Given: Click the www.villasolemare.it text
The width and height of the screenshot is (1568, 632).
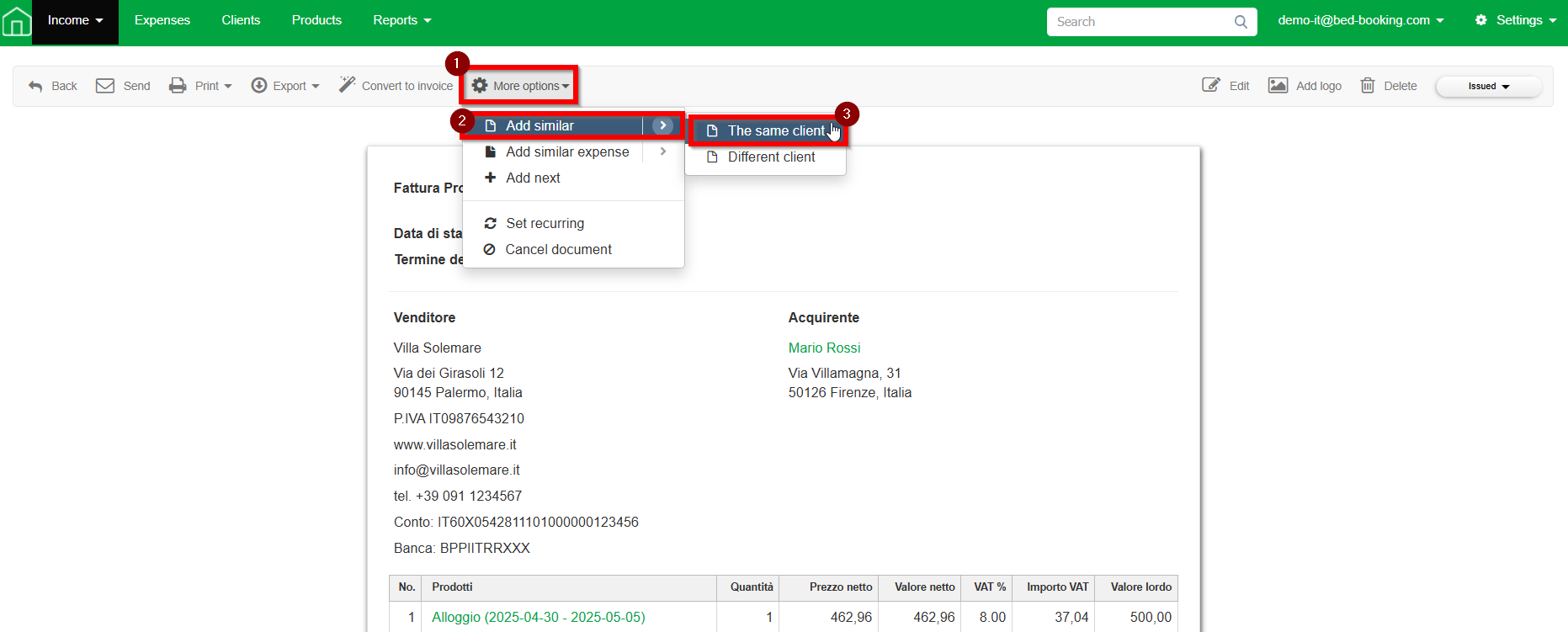Looking at the screenshot, I should pyautogui.click(x=455, y=444).
